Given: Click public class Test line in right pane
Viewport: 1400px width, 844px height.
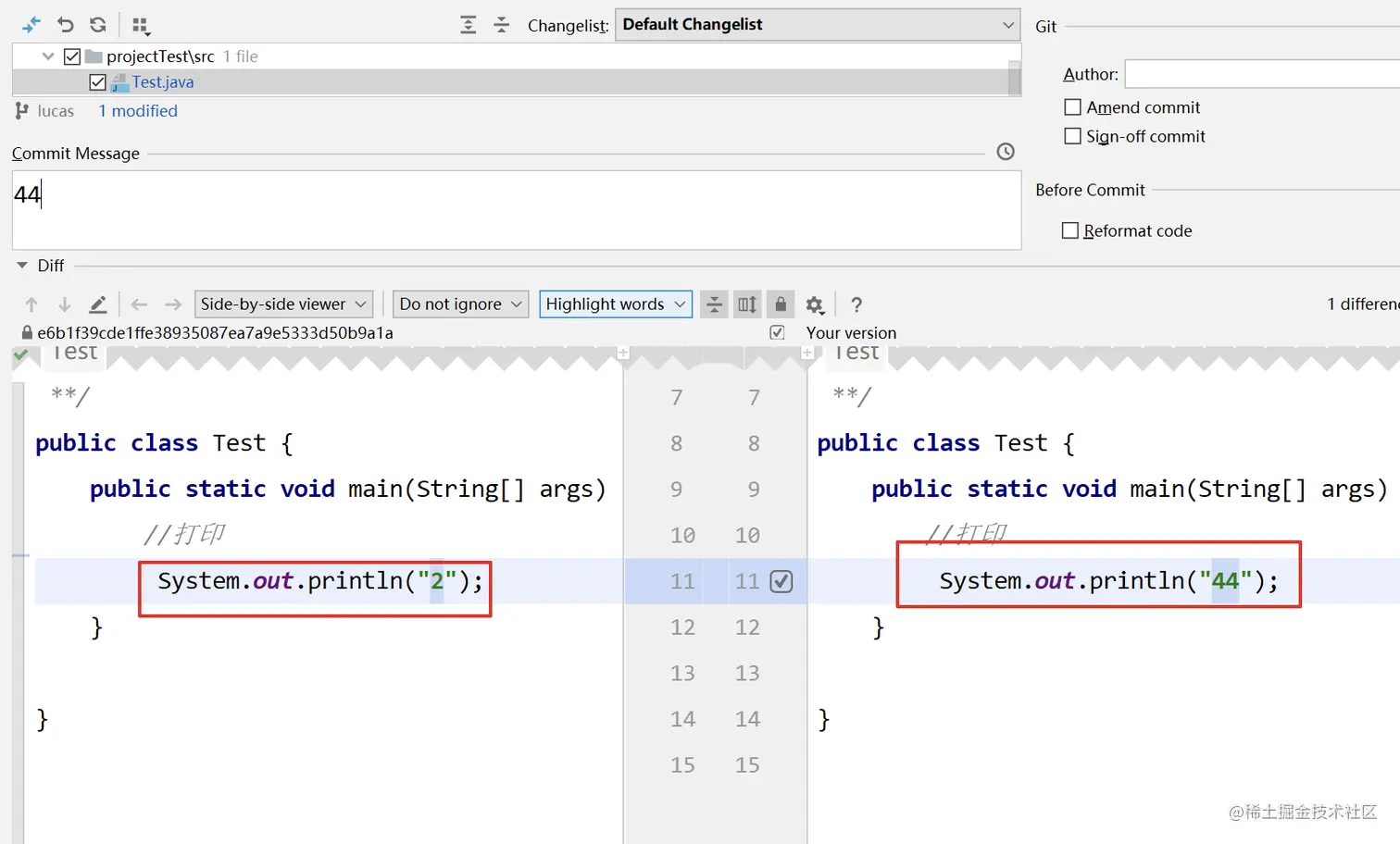Looking at the screenshot, I should 945,443.
